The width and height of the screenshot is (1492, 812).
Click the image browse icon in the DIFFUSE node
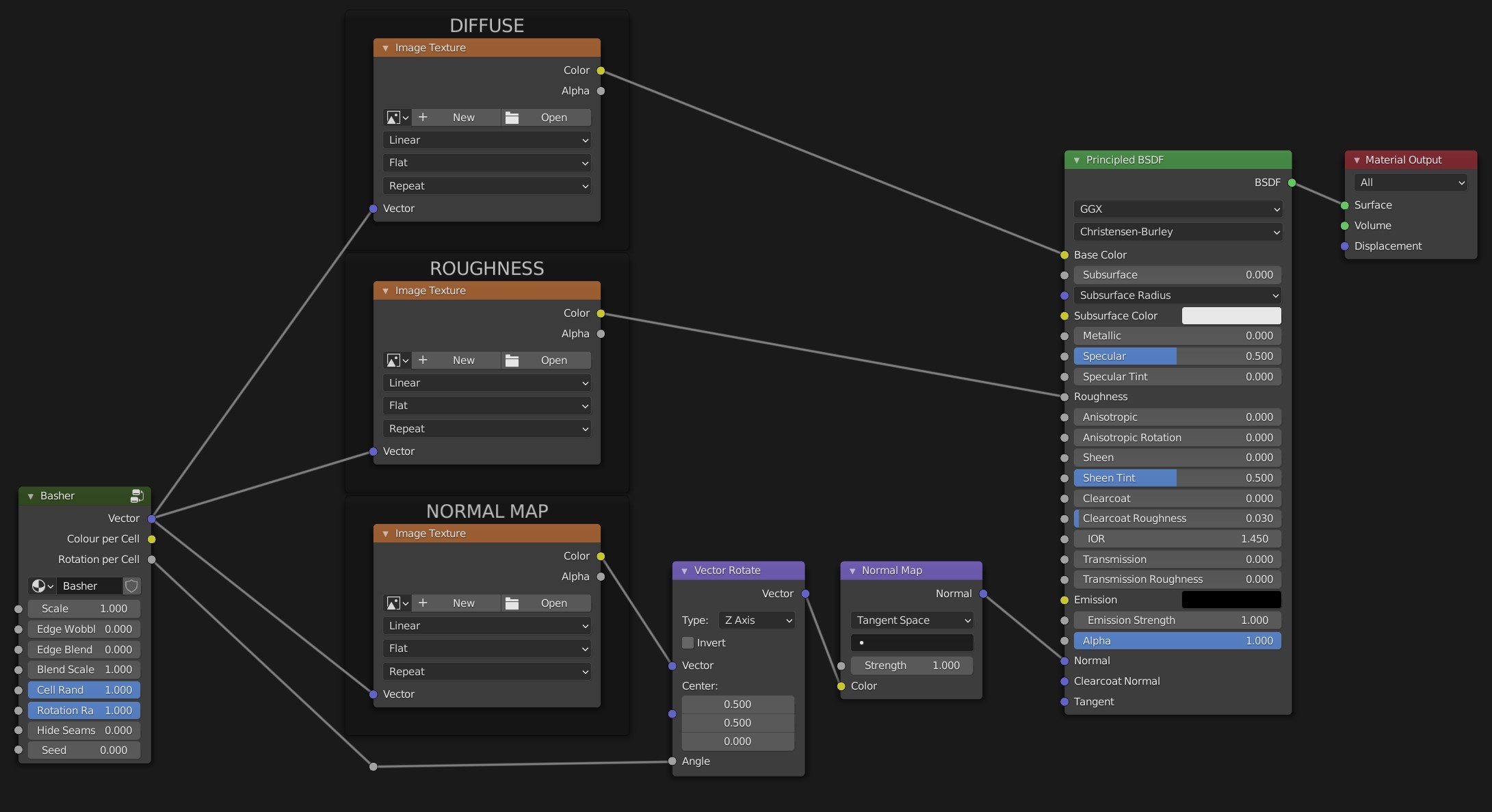coord(397,118)
